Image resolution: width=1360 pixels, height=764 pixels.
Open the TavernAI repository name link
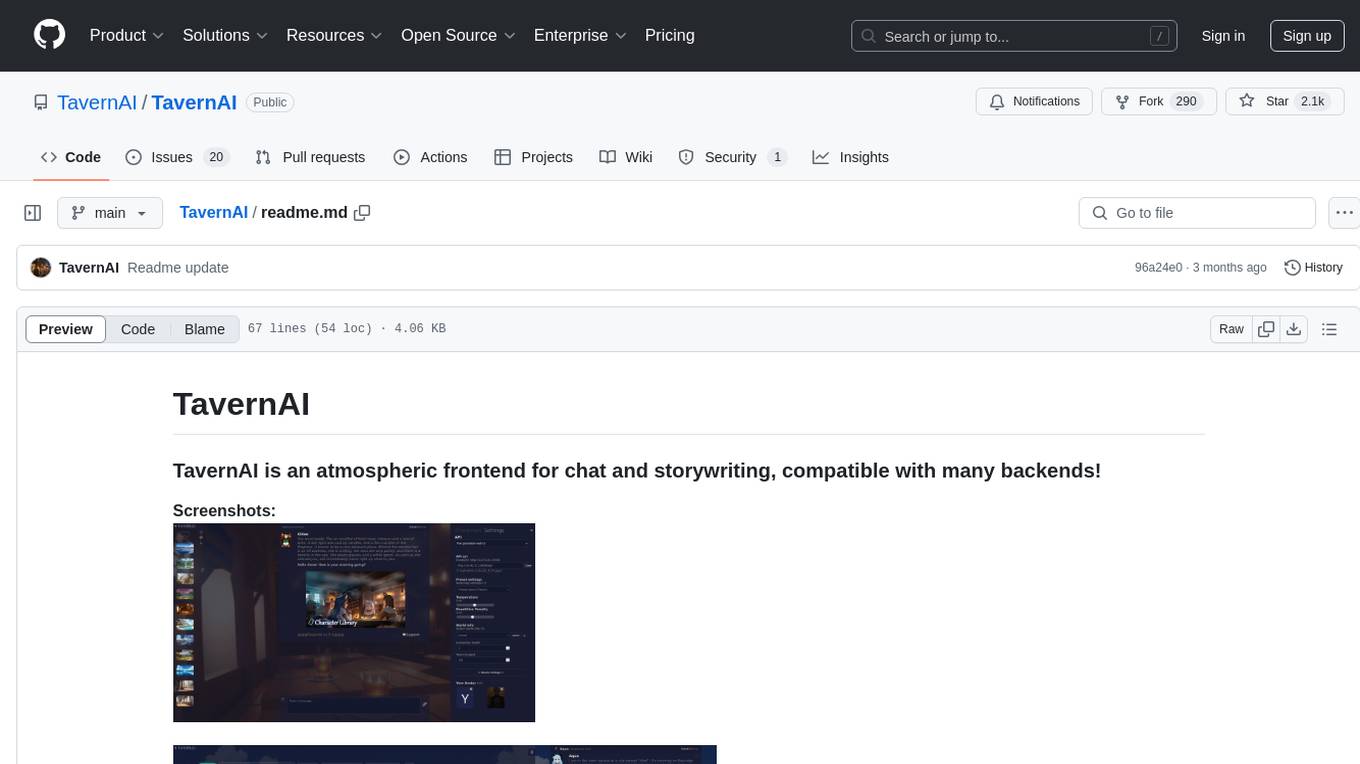click(194, 102)
